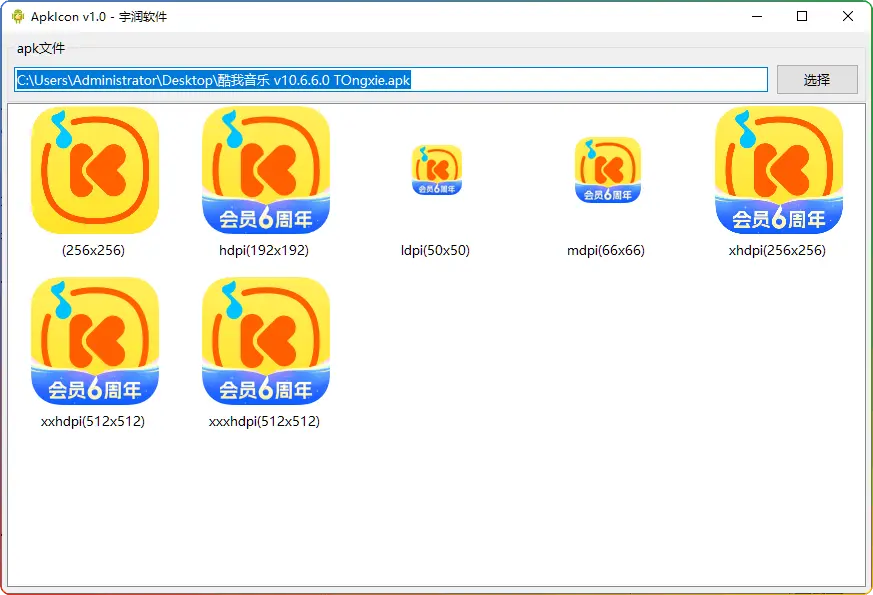Click the apk文件 group label
Image resolution: width=873 pixels, height=595 pixels.
(x=41, y=48)
